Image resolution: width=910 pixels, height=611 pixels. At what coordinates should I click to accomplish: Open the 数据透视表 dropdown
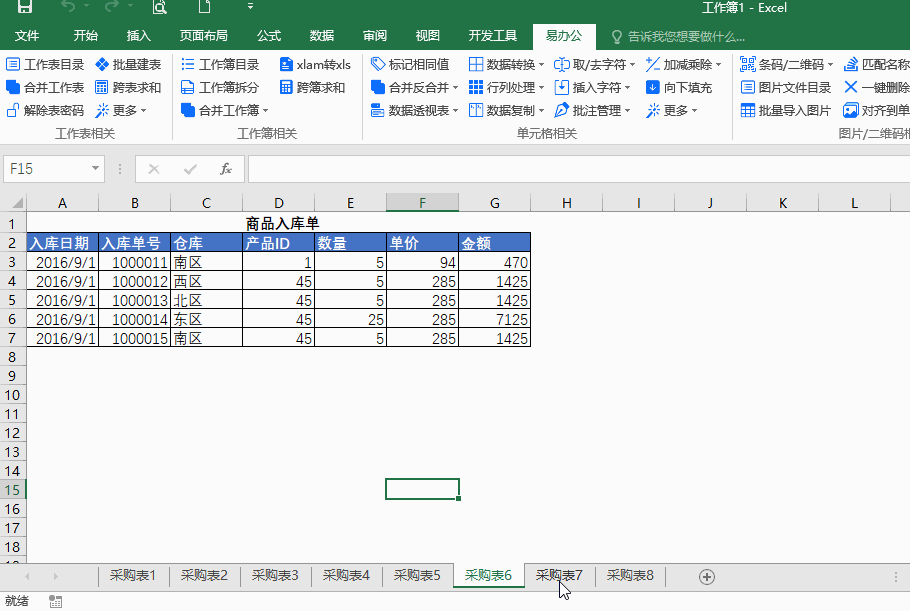(456, 110)
